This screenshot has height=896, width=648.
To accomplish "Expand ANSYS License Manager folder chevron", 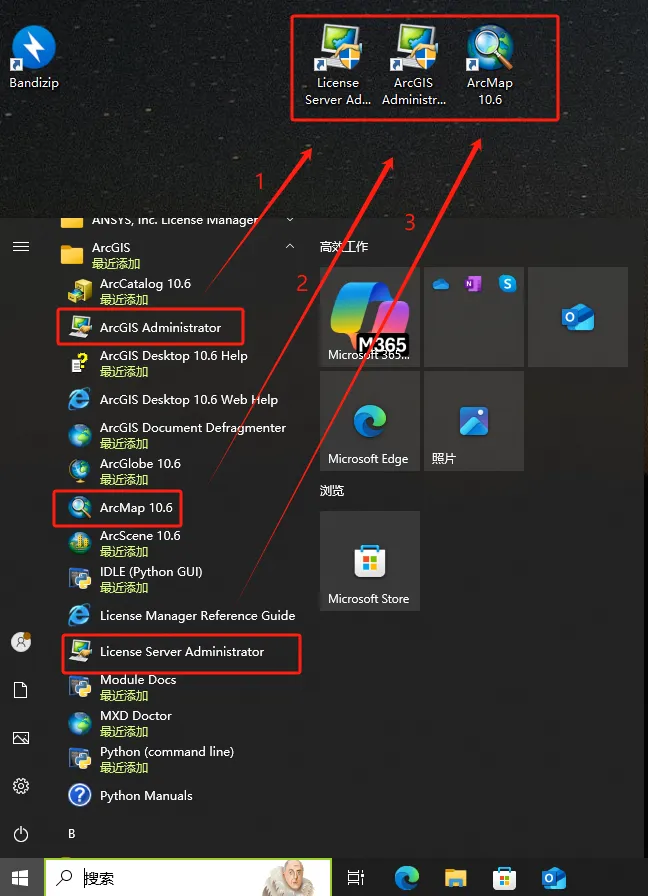I will point(290,220).
